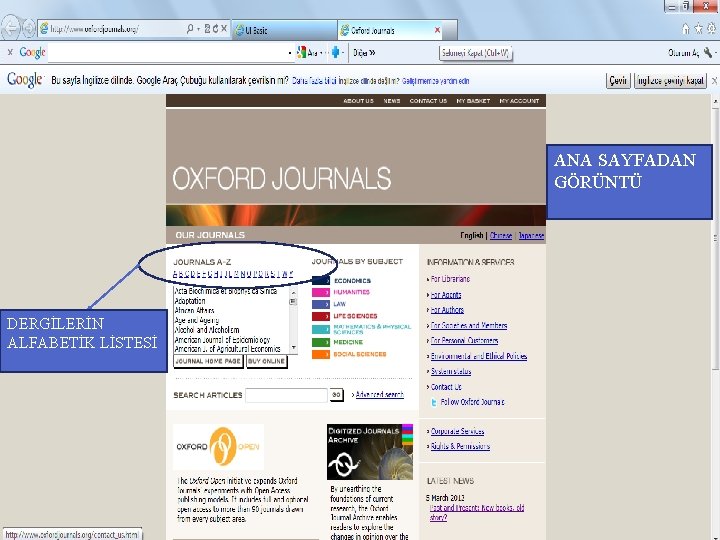Open browser Home icon
The image size is (720, 540).
tap(686, 29)
